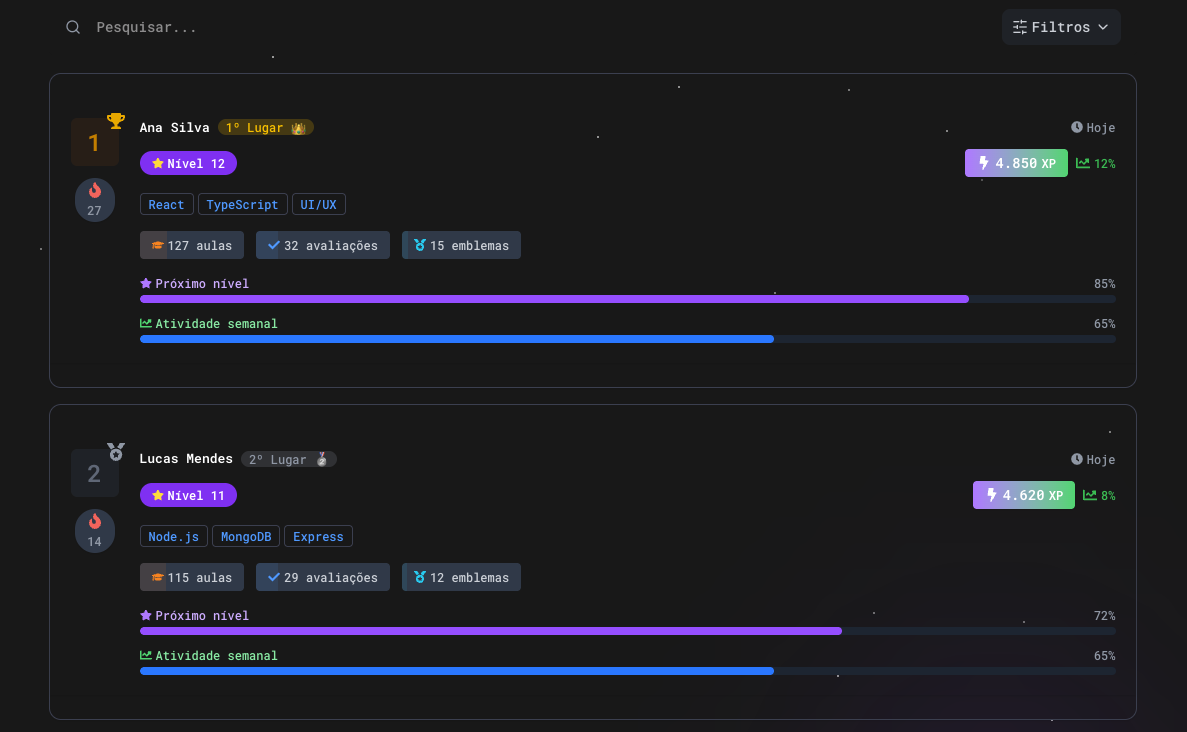Click Ana Silva's Atividade semanal progress bar
The height and width of the screenshot is (732, 1187).
coord(628,339)
